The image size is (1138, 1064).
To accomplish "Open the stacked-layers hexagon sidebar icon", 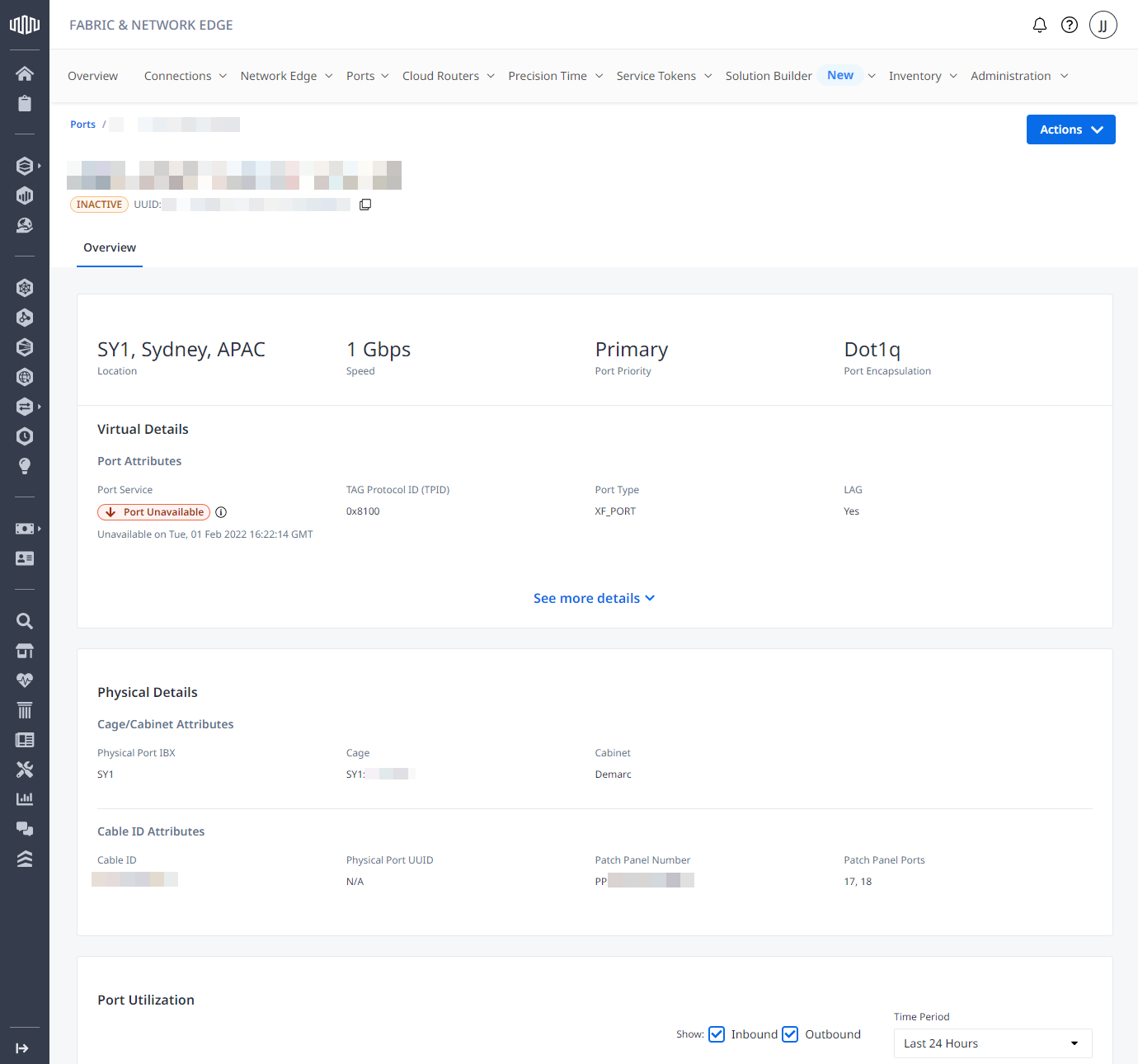I will (x=25, y=166).
